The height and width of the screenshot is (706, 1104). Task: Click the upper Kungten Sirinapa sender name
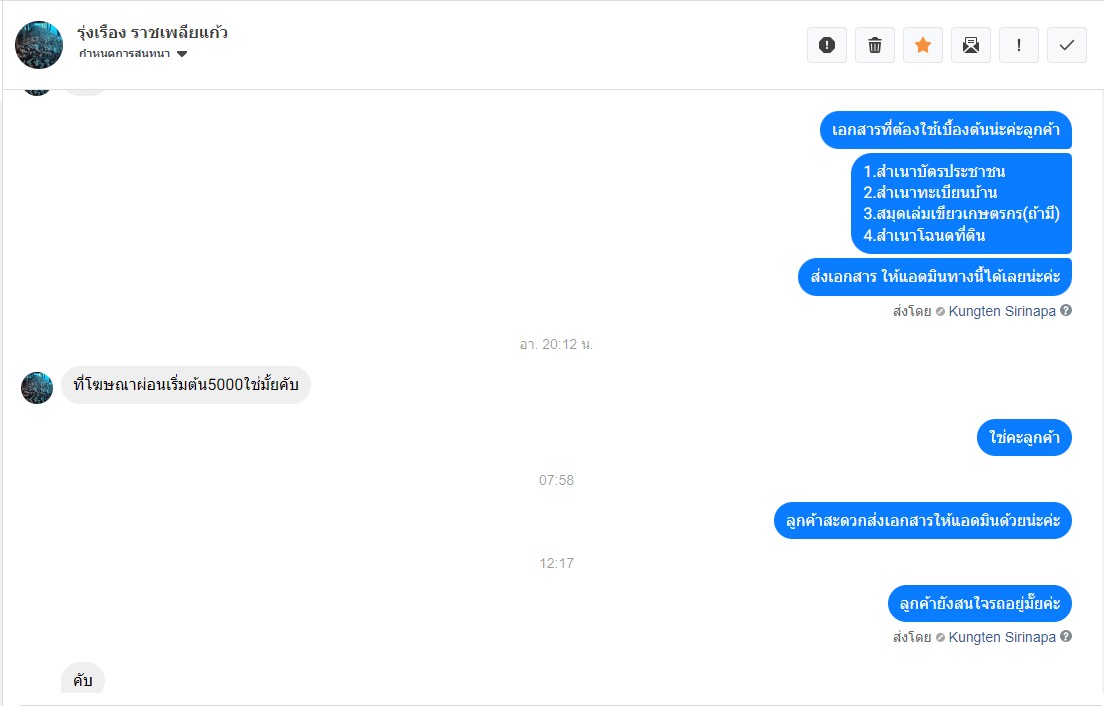(1002, 311)
